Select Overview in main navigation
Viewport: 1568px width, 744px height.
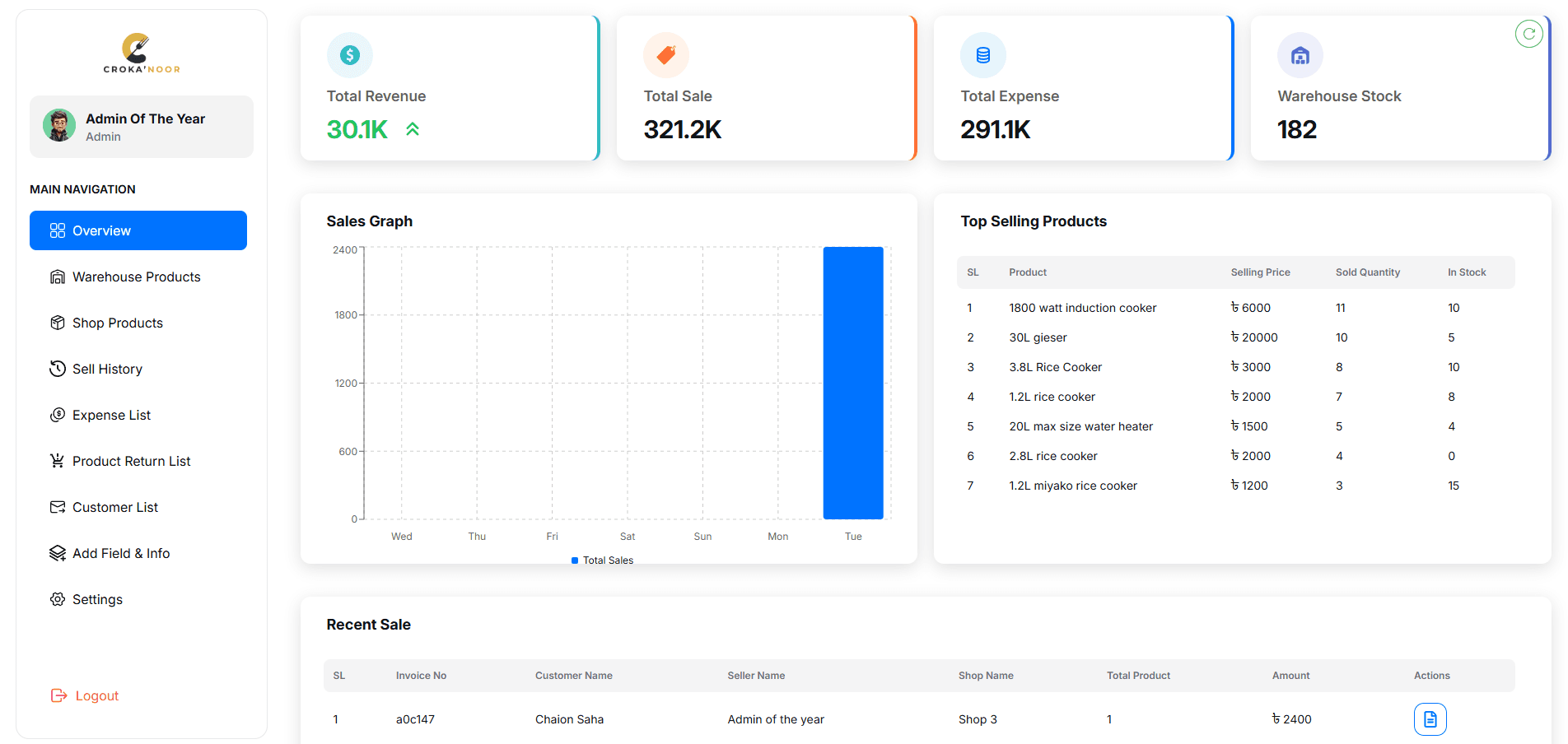[x=138, y=230]
